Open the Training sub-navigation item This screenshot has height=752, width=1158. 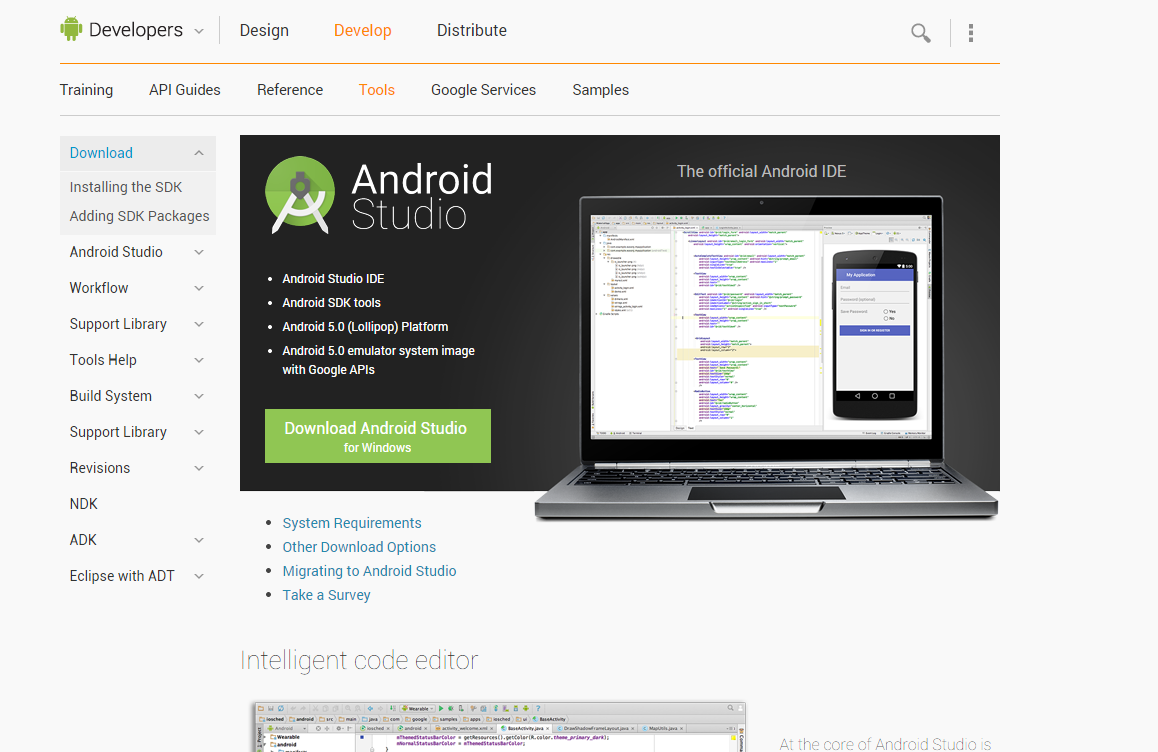[x=86, y=90]
